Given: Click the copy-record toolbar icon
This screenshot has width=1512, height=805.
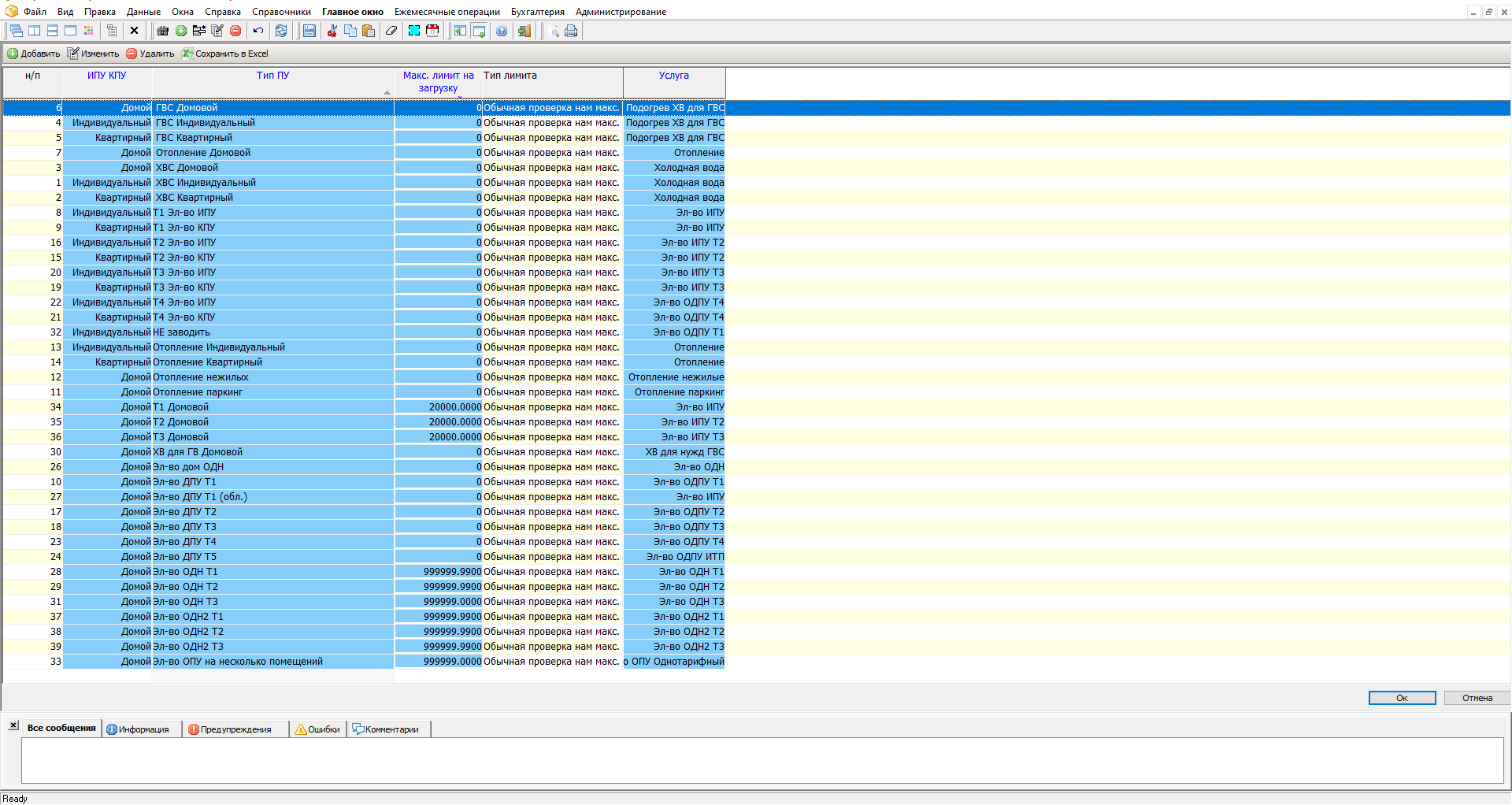Looking at the screenshot, I should tap(199, 31).
